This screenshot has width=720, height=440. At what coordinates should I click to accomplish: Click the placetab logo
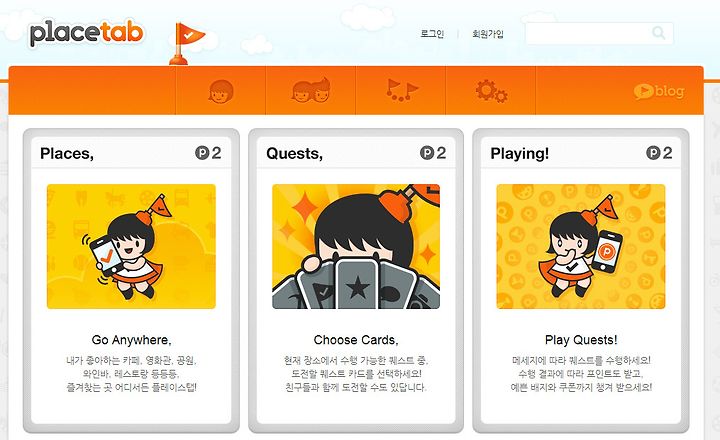pos(87,33)
